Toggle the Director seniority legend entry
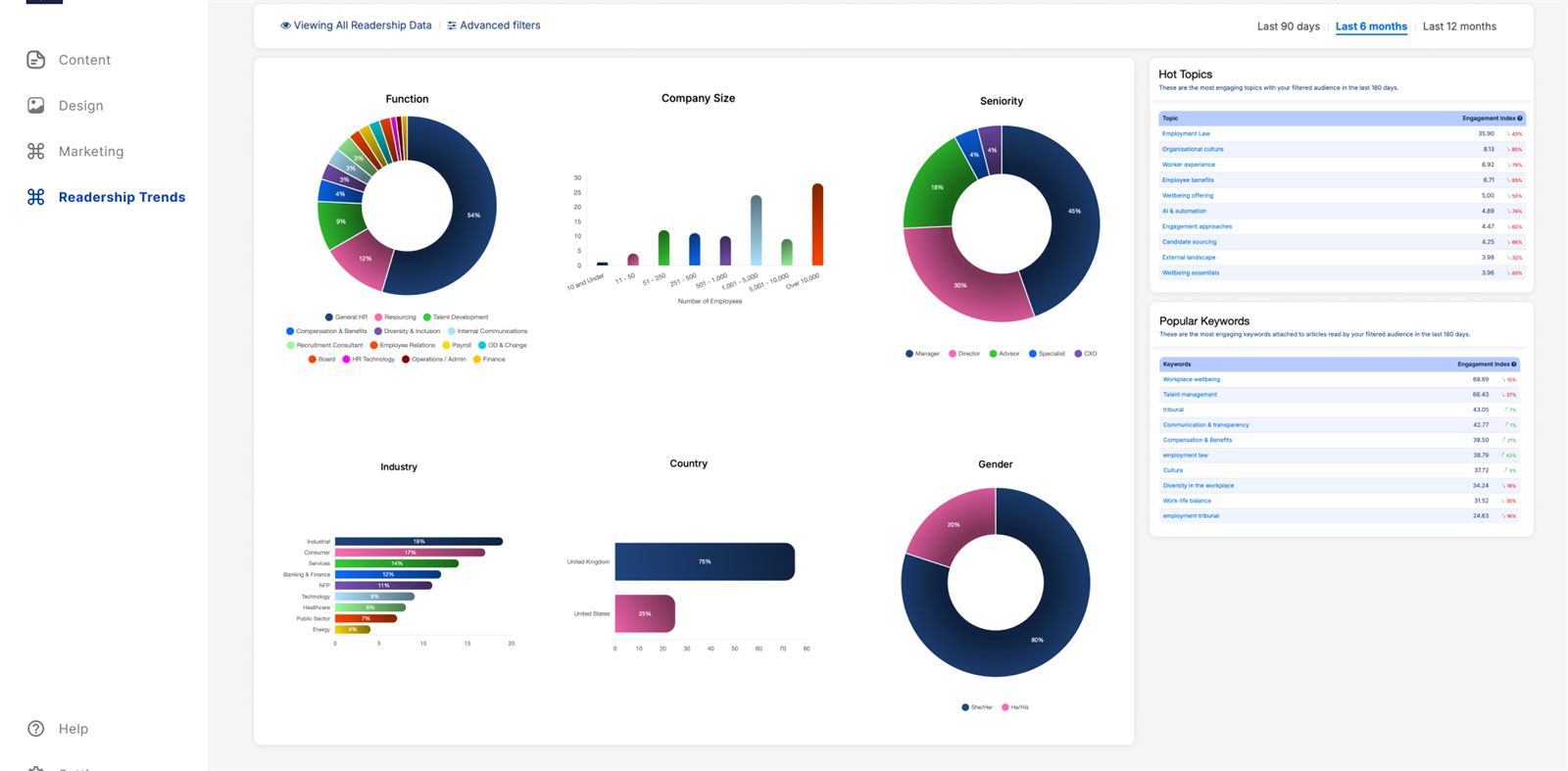 tap(964, 354)
